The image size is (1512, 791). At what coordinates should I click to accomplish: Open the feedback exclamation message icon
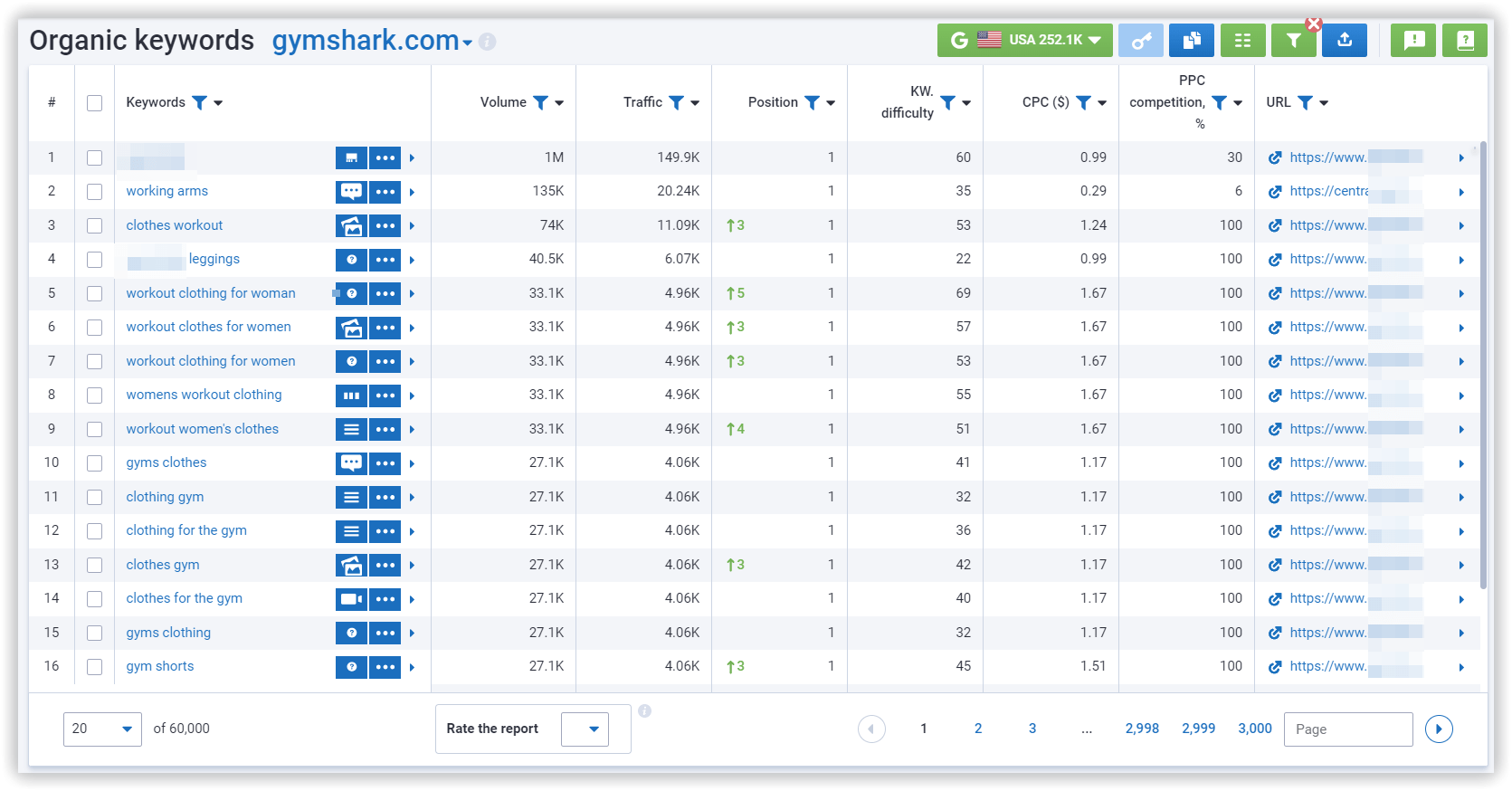pyautogui.click(x=1413, y=40)
